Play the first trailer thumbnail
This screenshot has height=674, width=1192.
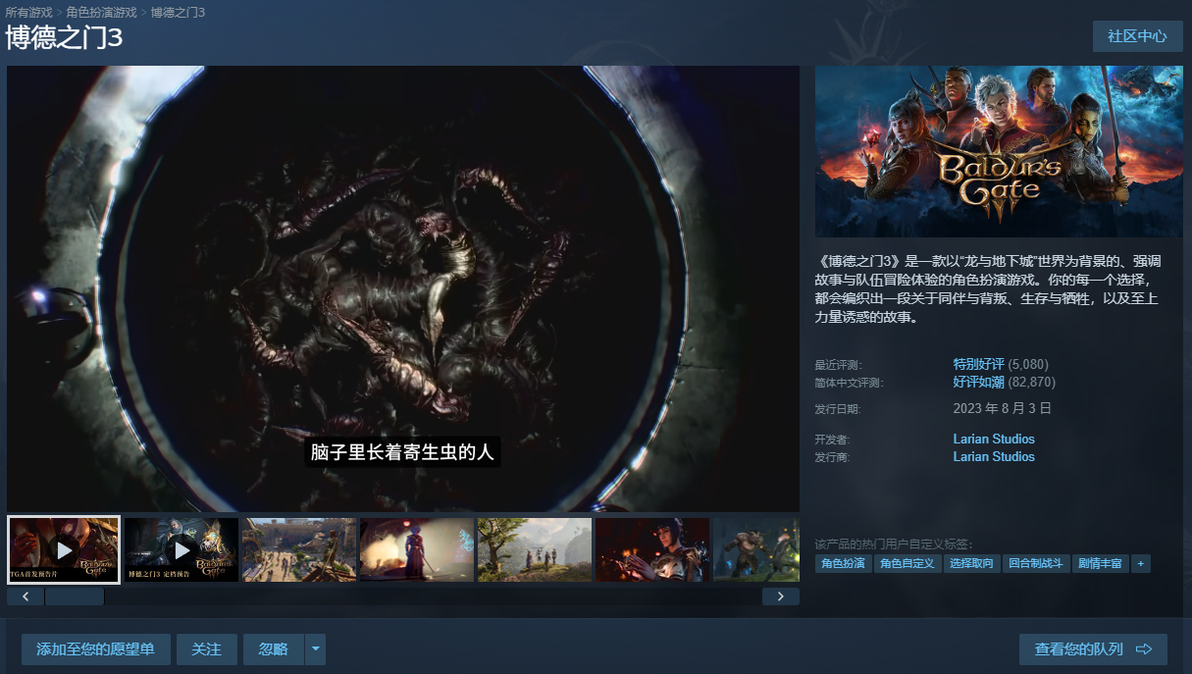[64, 550]
